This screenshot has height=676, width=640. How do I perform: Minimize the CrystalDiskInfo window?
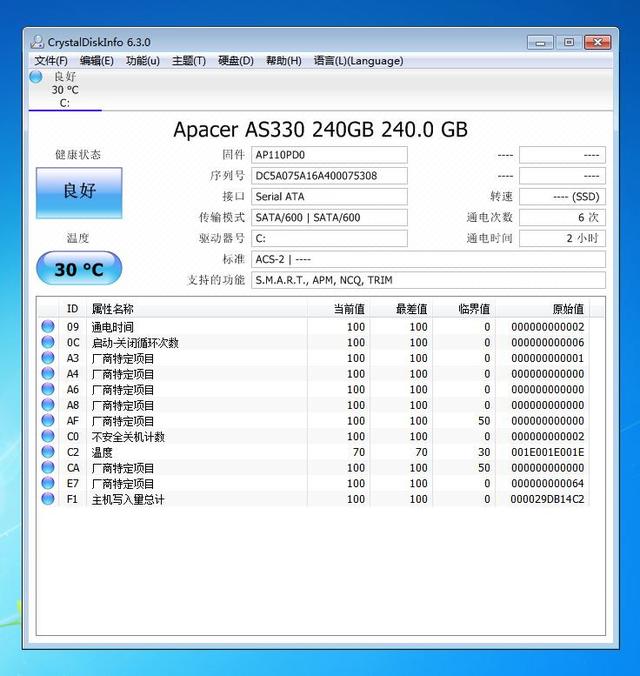click(540, 42)
